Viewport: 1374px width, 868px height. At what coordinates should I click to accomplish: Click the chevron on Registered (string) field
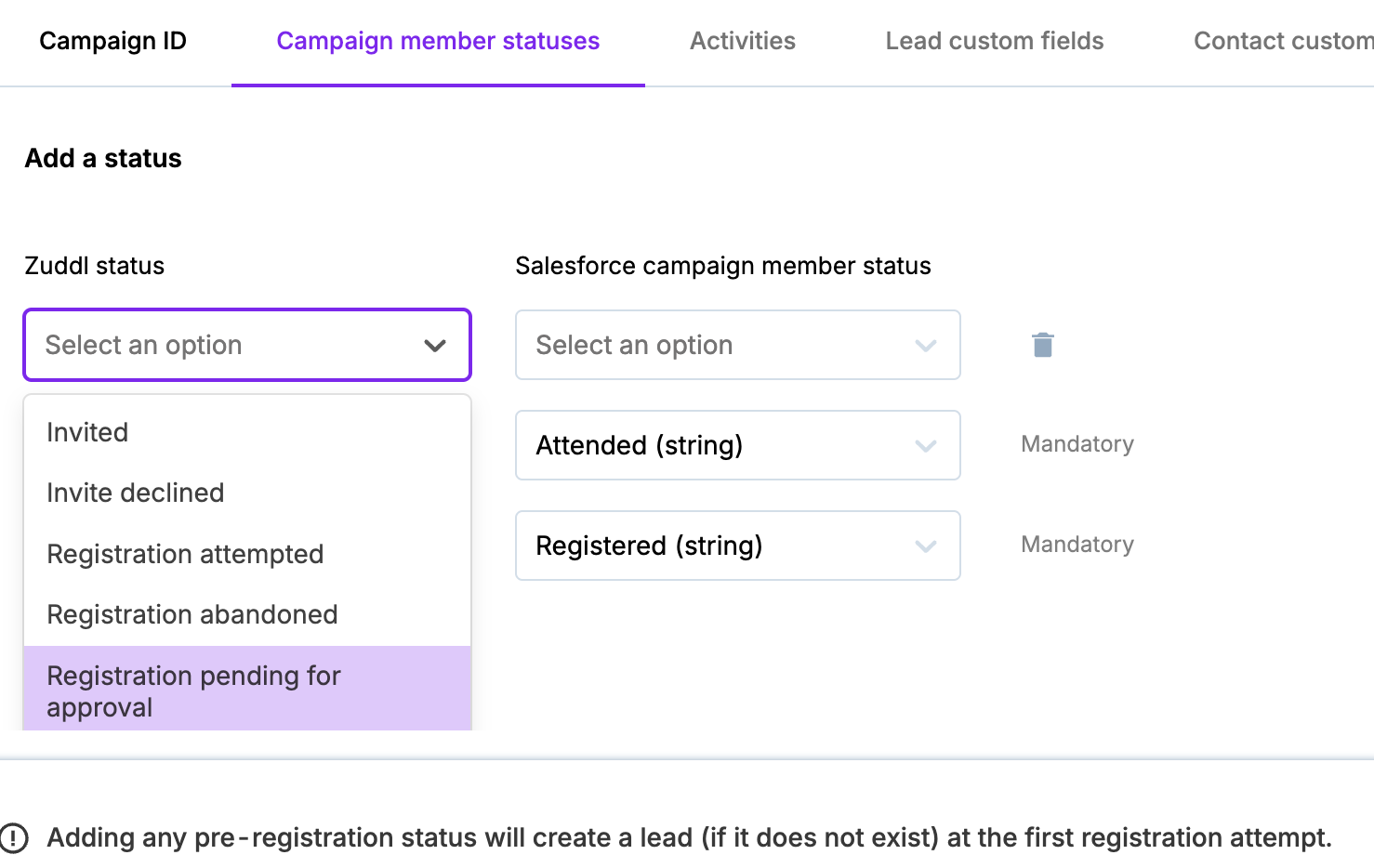pos(925,546)
